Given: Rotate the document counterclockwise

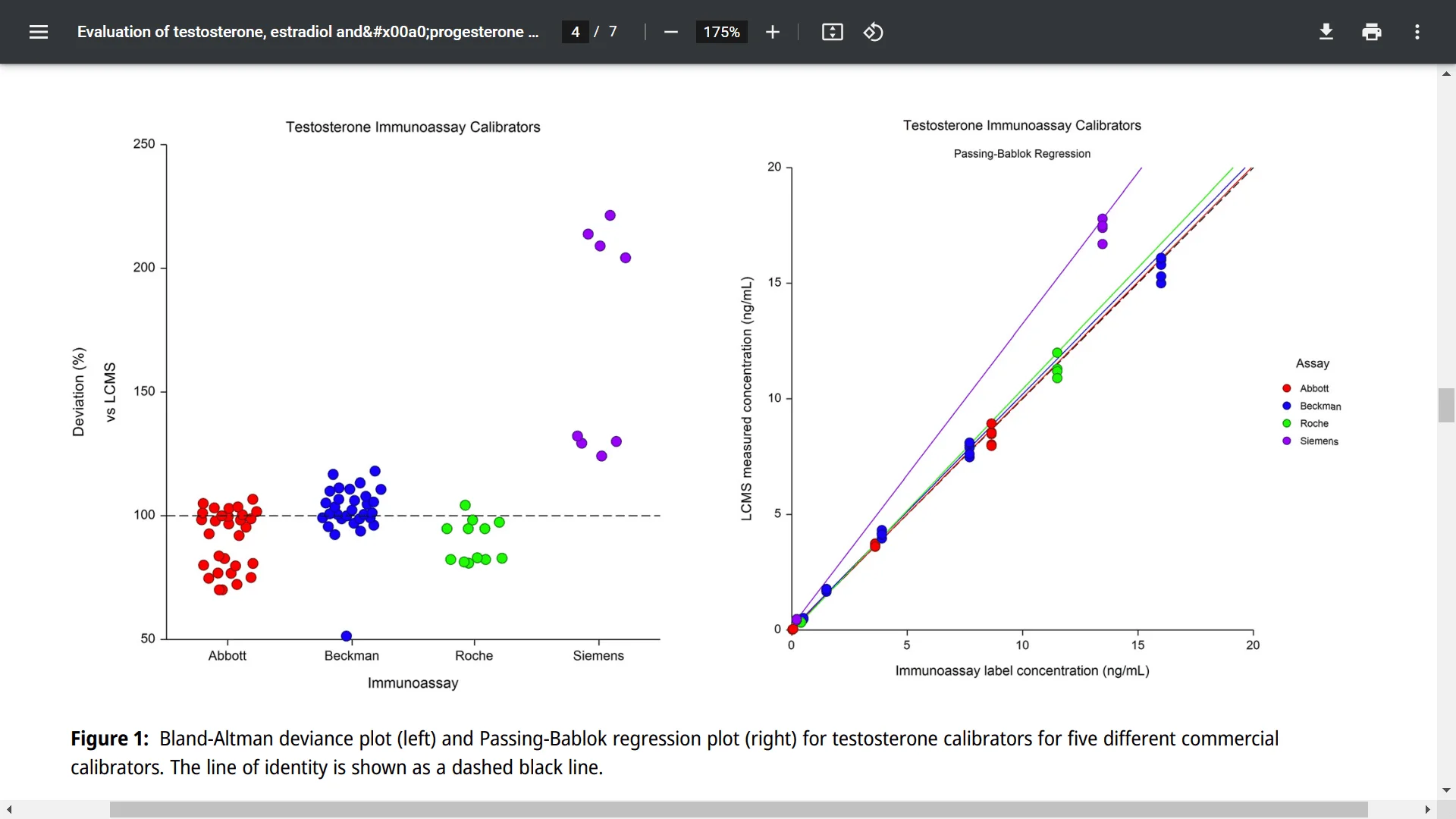Looking at the screenshot, I should coord(873,32).
